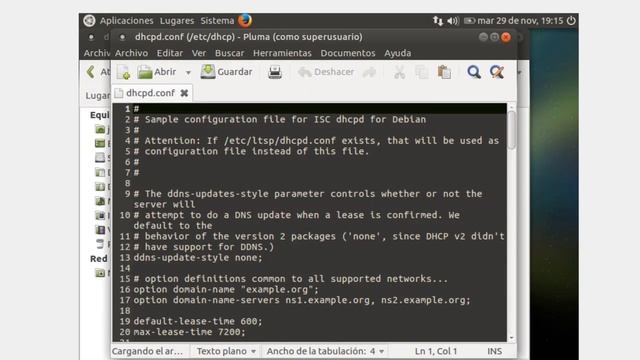Image resolution: width=640 pixels, height=360 pixels.
Task: Click the INS insert mode indicator
Action: tap(494, 351)
